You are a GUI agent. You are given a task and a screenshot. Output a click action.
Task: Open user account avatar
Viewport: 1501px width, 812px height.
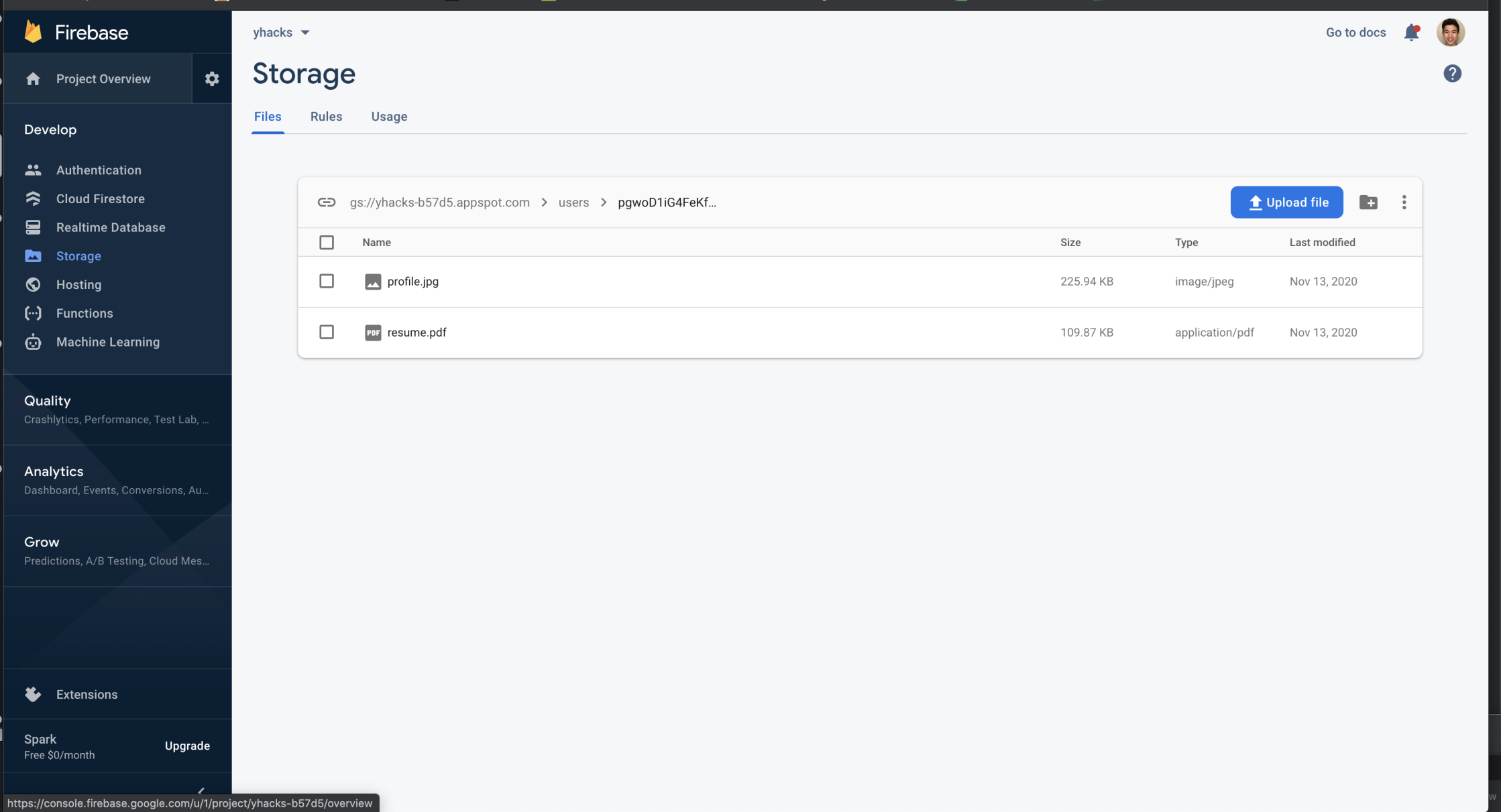(x=1450, y=32)
